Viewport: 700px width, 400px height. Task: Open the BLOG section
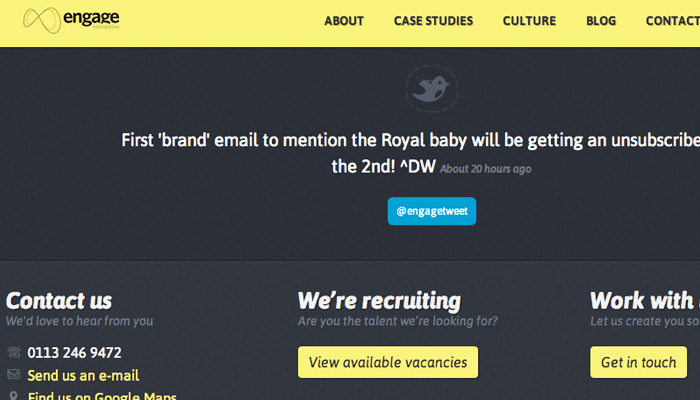coord(601,21)
